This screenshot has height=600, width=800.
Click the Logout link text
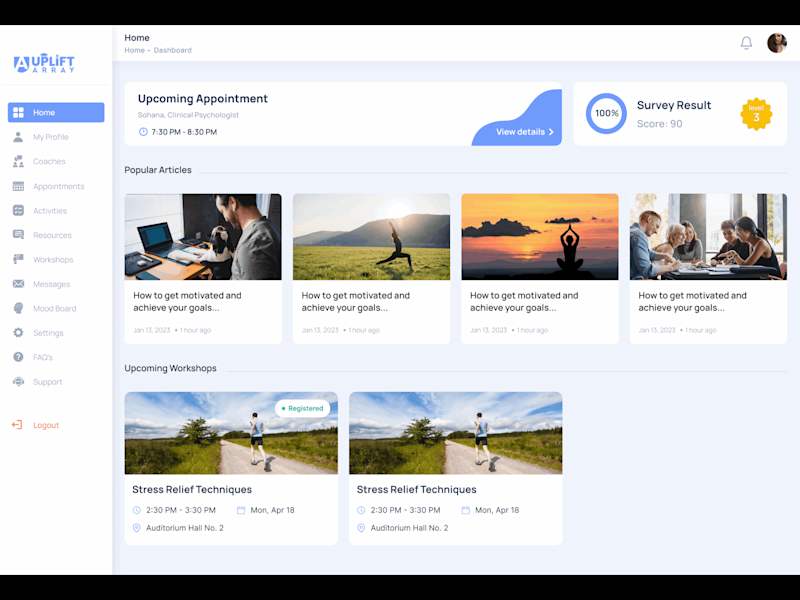(46, 425)
